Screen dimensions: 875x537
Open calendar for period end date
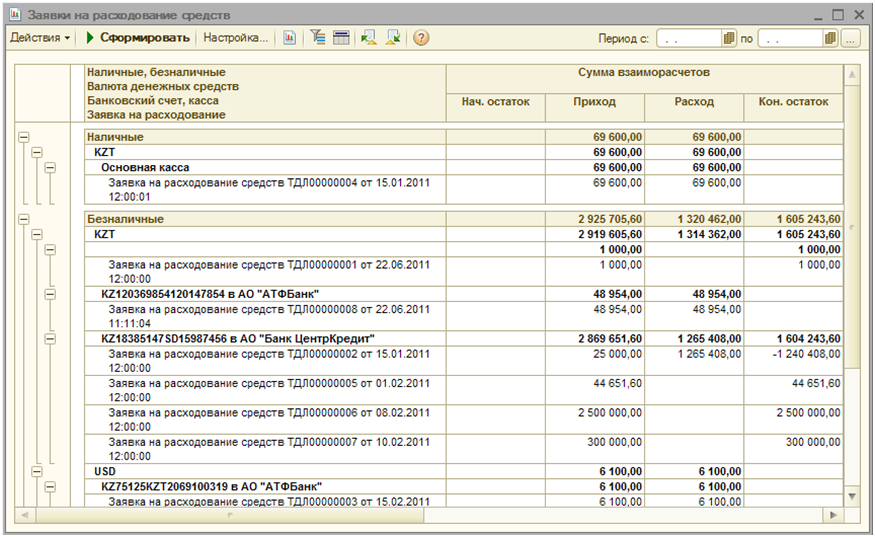pos(830,39)
